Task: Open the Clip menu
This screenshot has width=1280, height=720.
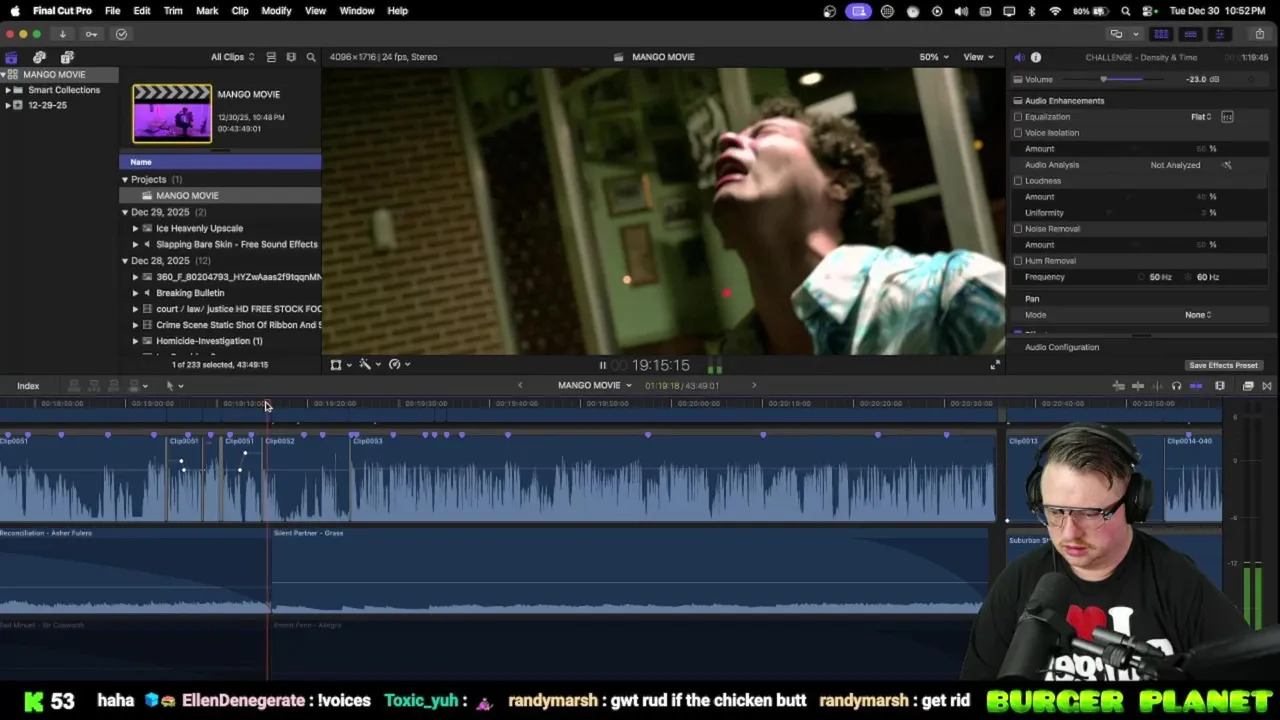Action: (x=240, y=11)
